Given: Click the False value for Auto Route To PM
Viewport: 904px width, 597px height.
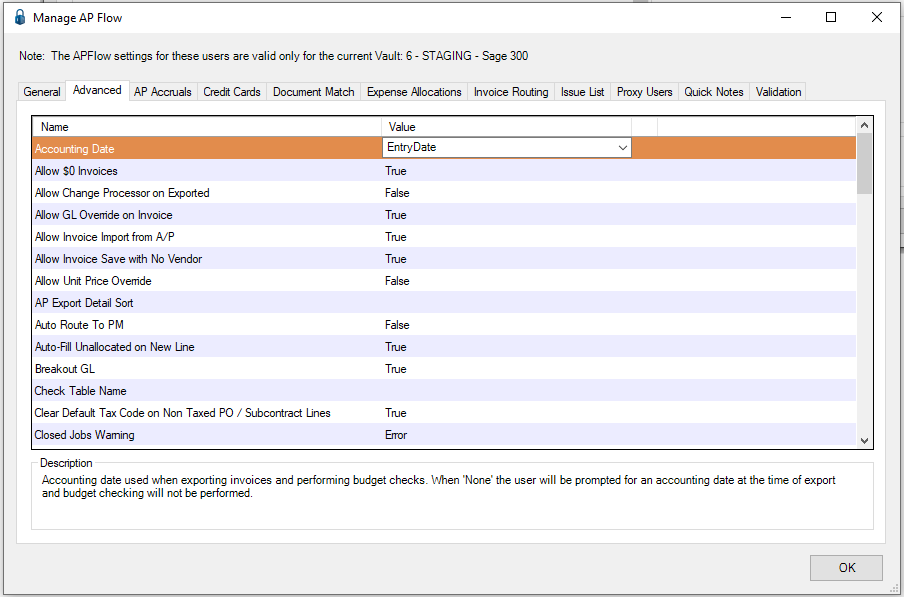Looking at the screenshot, I should pyautogui.click(x=397, y=325).
